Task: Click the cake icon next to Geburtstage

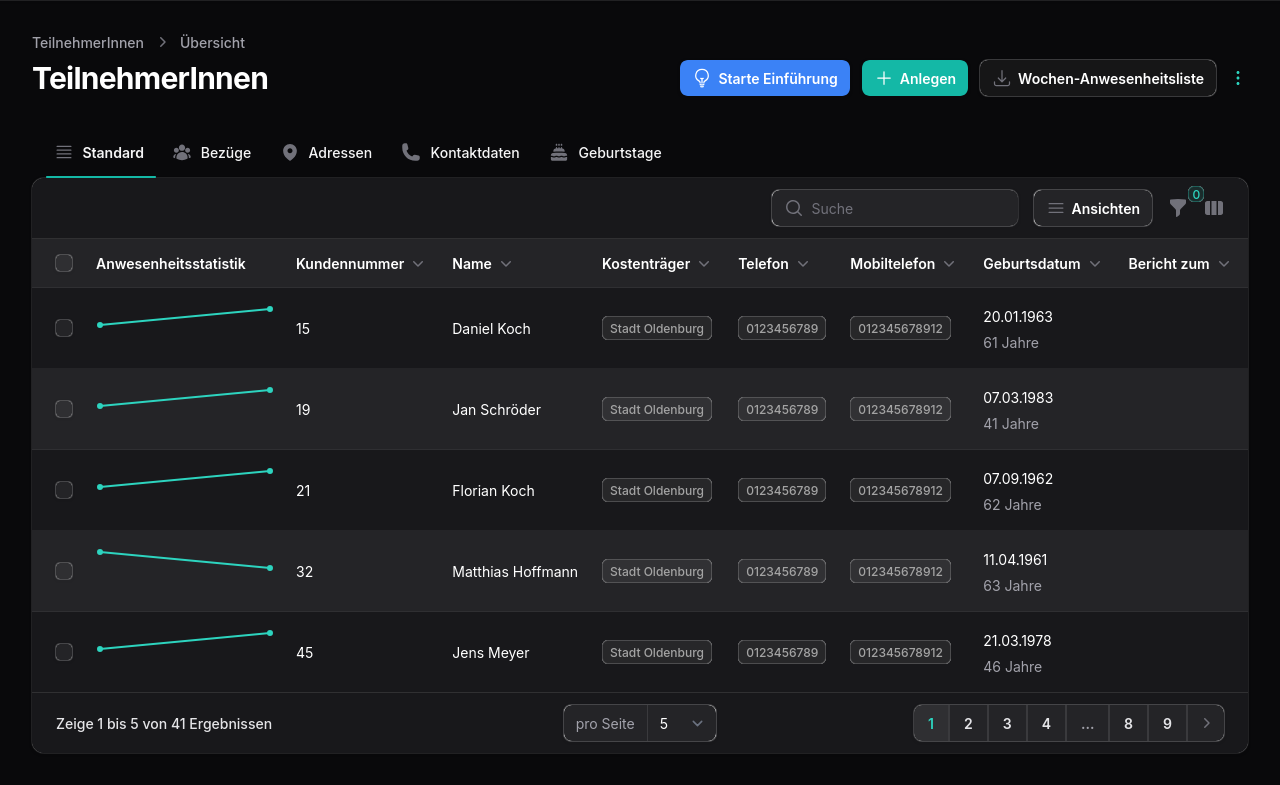Action: tap(559, 152)
